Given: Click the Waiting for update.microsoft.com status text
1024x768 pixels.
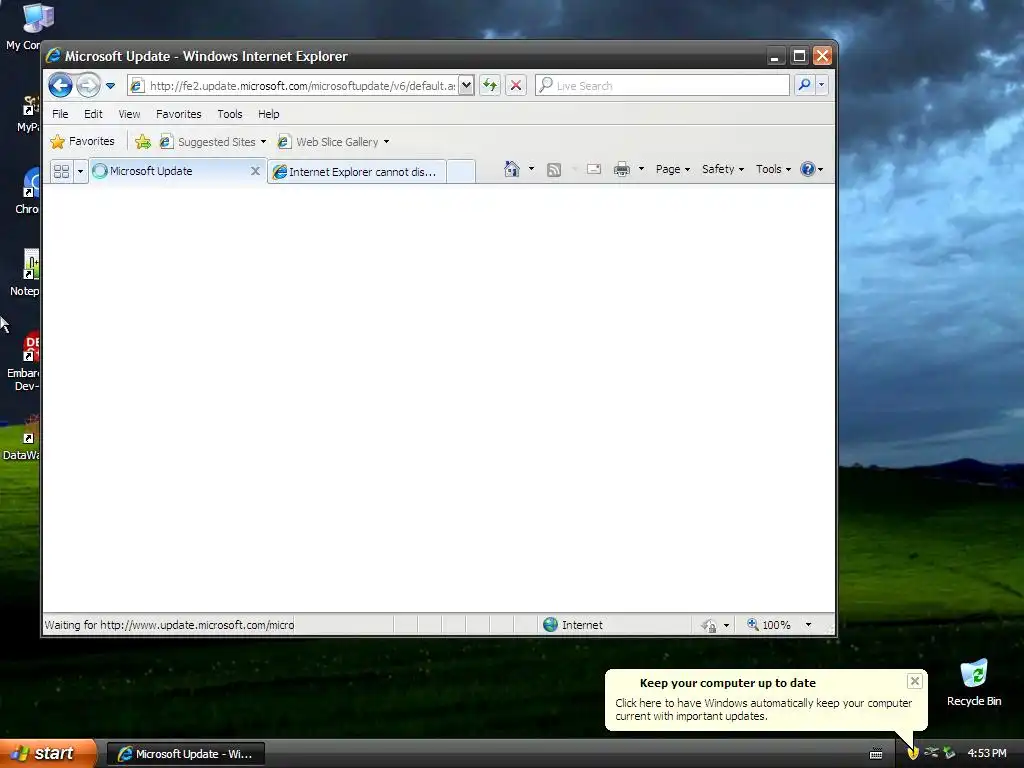Looking at the screenshot, I should click(169, 625).
